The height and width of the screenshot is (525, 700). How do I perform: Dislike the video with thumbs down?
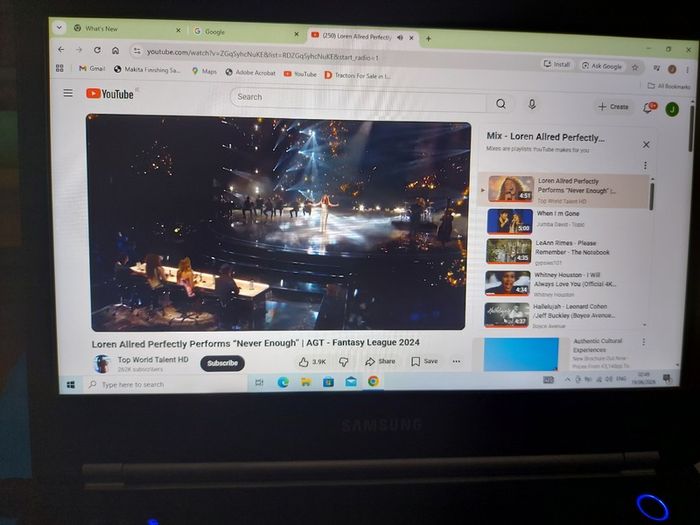(x=343, y=362)
